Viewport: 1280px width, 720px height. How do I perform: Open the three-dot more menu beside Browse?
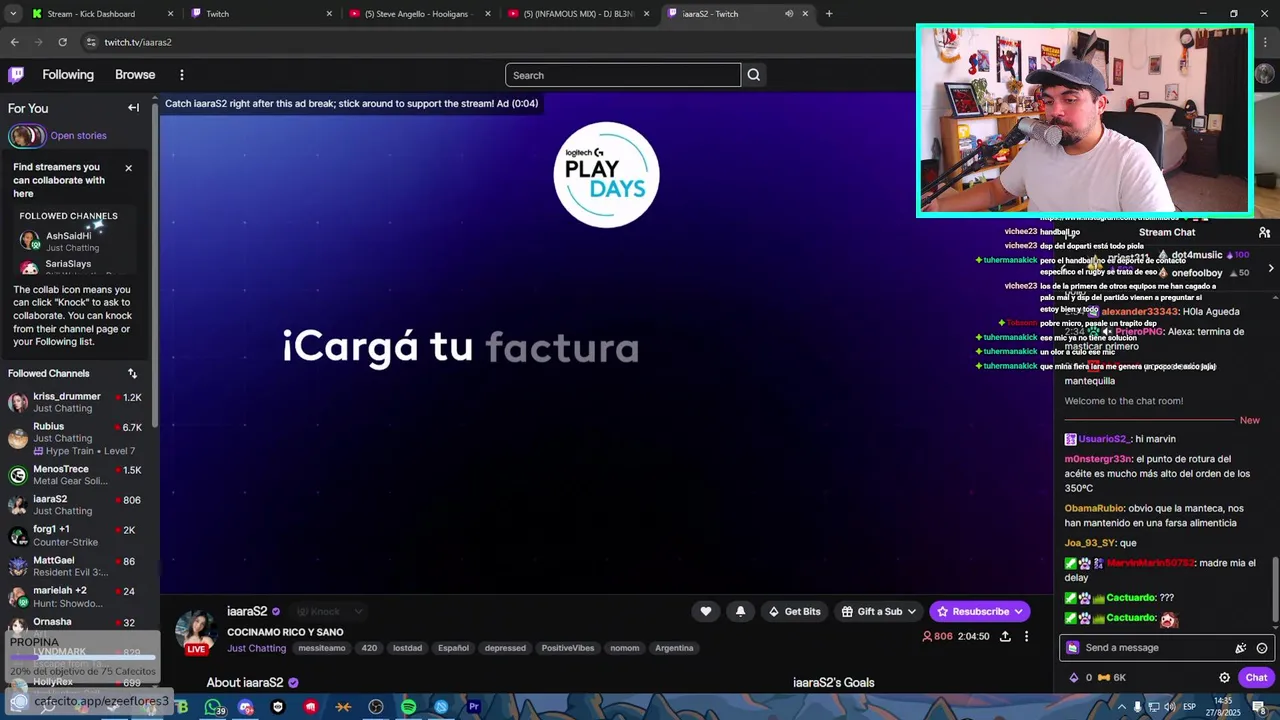[181, 75]
